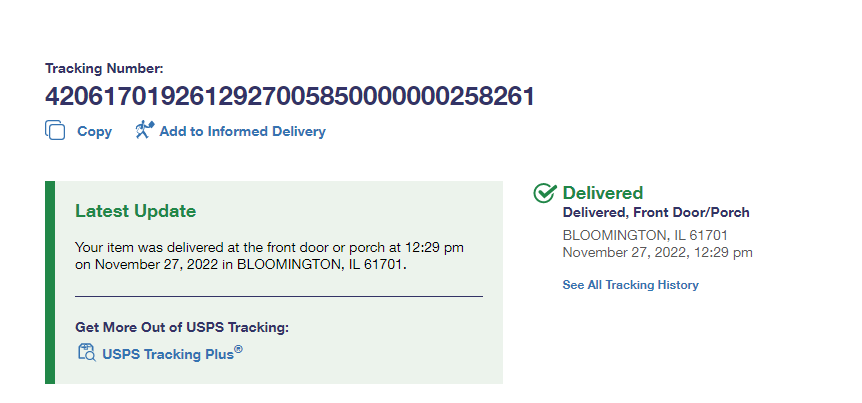
Task: Click the Latest Update heading
Action: (135, 211)
